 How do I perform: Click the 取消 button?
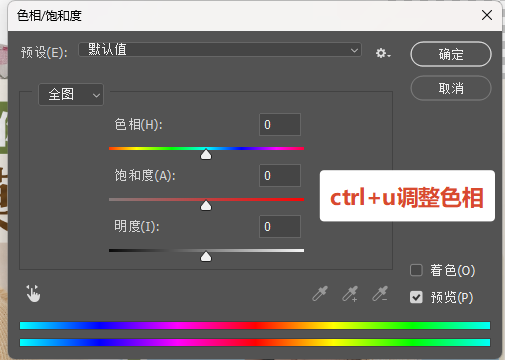(x=451, y=88)
